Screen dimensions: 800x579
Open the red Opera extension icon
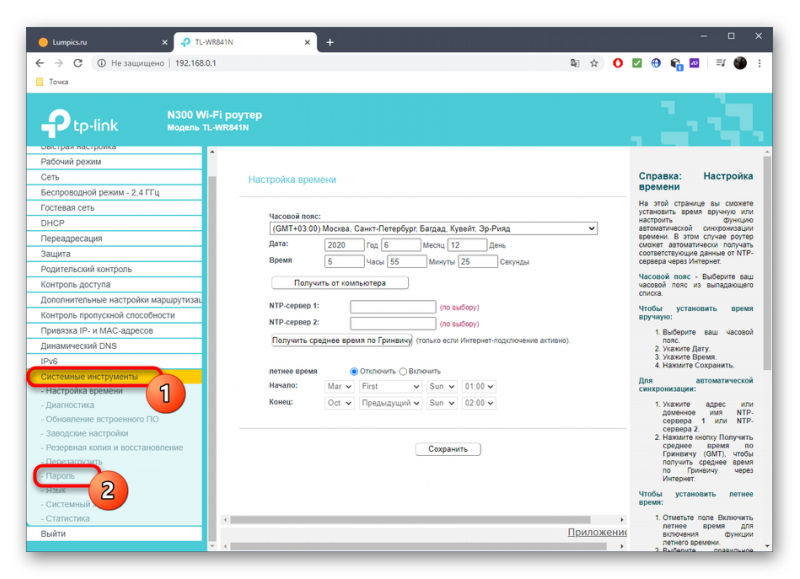click(x=618, y=63)
